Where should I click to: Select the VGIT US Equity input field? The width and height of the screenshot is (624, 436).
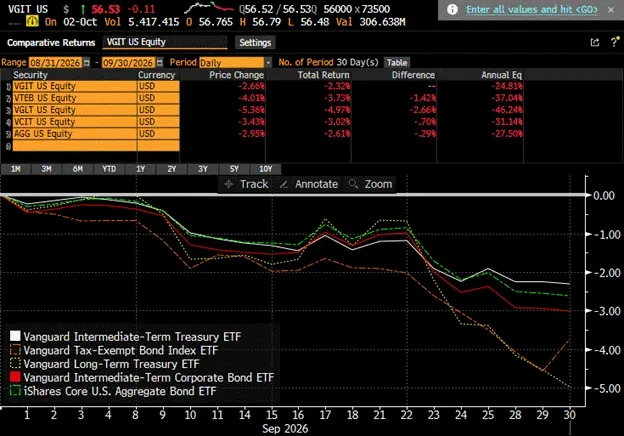165,42
